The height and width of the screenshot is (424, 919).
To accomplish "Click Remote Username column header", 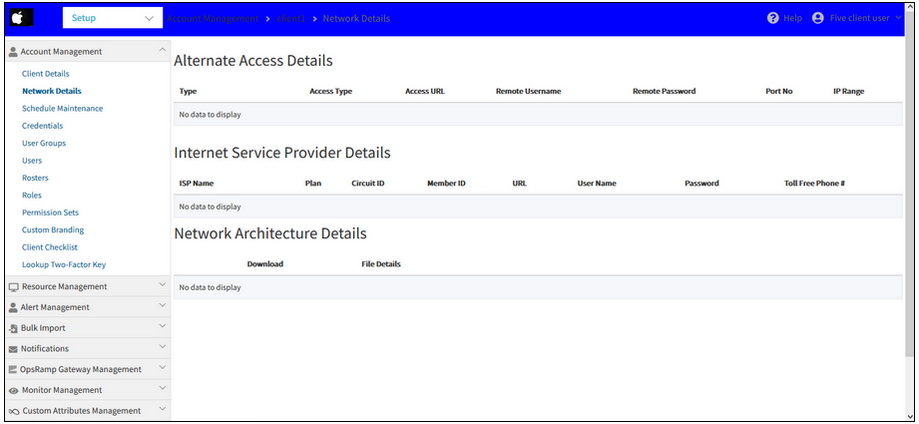I will tap(528, 91).
